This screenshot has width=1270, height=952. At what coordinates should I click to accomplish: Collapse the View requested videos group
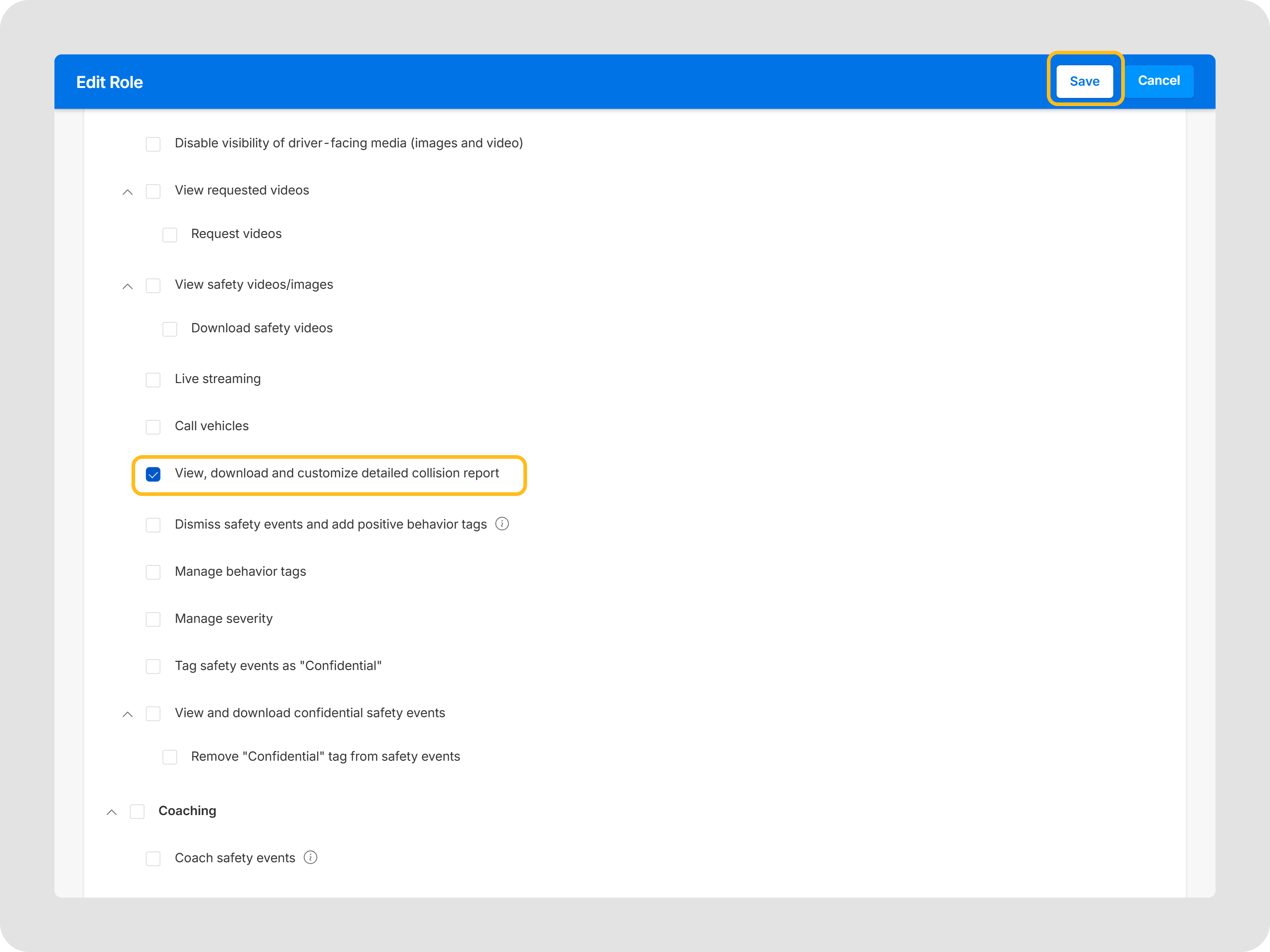coord(127,192)
